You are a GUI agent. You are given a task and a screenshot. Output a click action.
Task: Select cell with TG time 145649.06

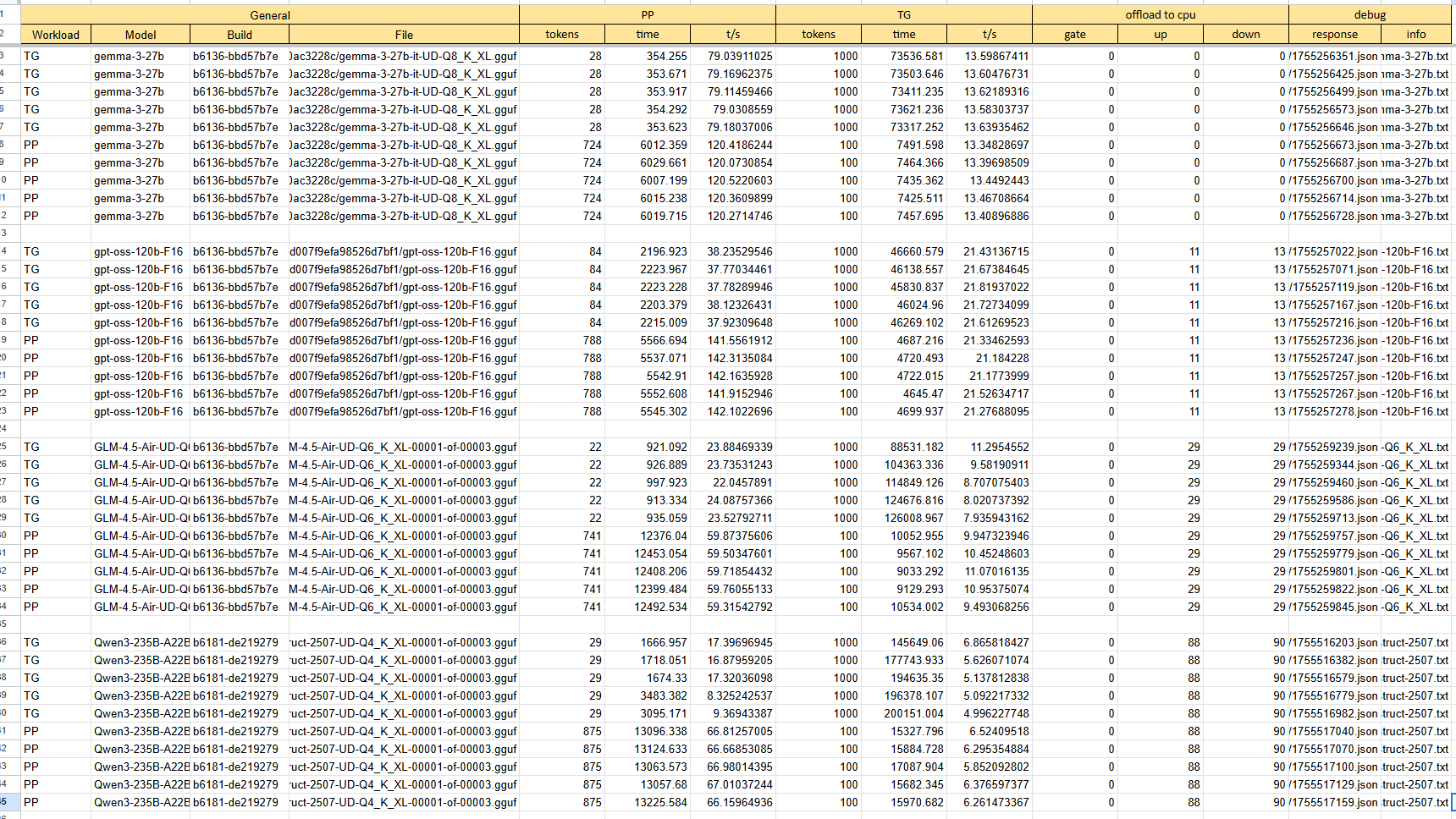click(x=904, y=642)
